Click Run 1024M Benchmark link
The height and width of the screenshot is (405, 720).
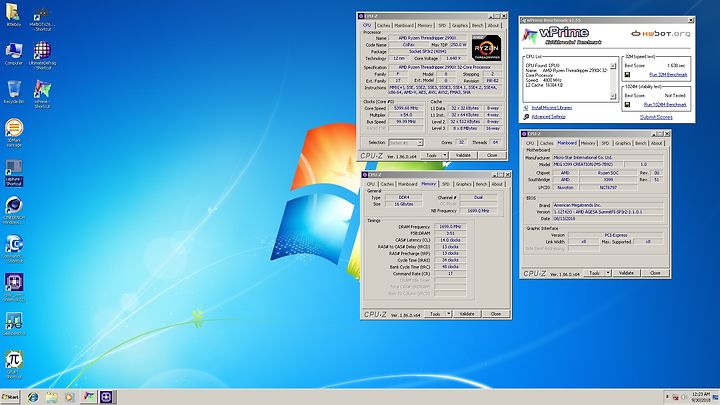point(665,105)
